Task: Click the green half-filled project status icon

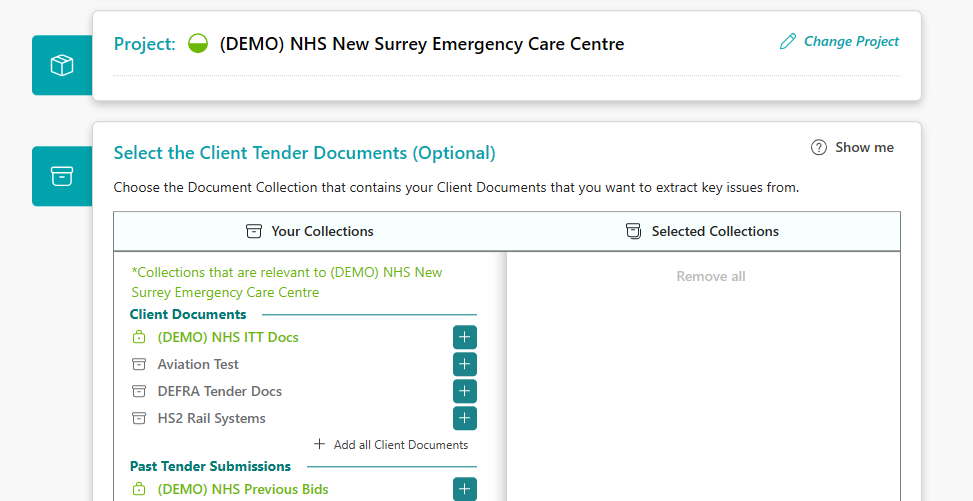Action: click(x=198, y=43)
